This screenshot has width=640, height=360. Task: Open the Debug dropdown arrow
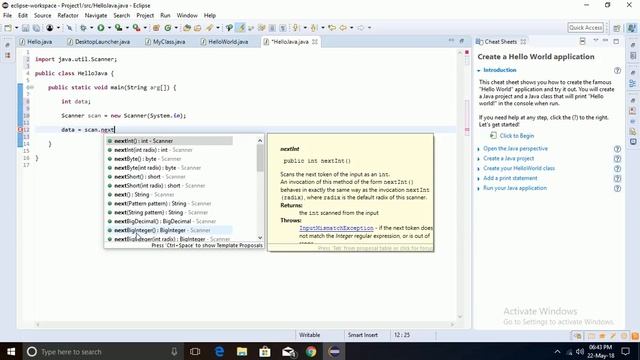coord(92,28)
